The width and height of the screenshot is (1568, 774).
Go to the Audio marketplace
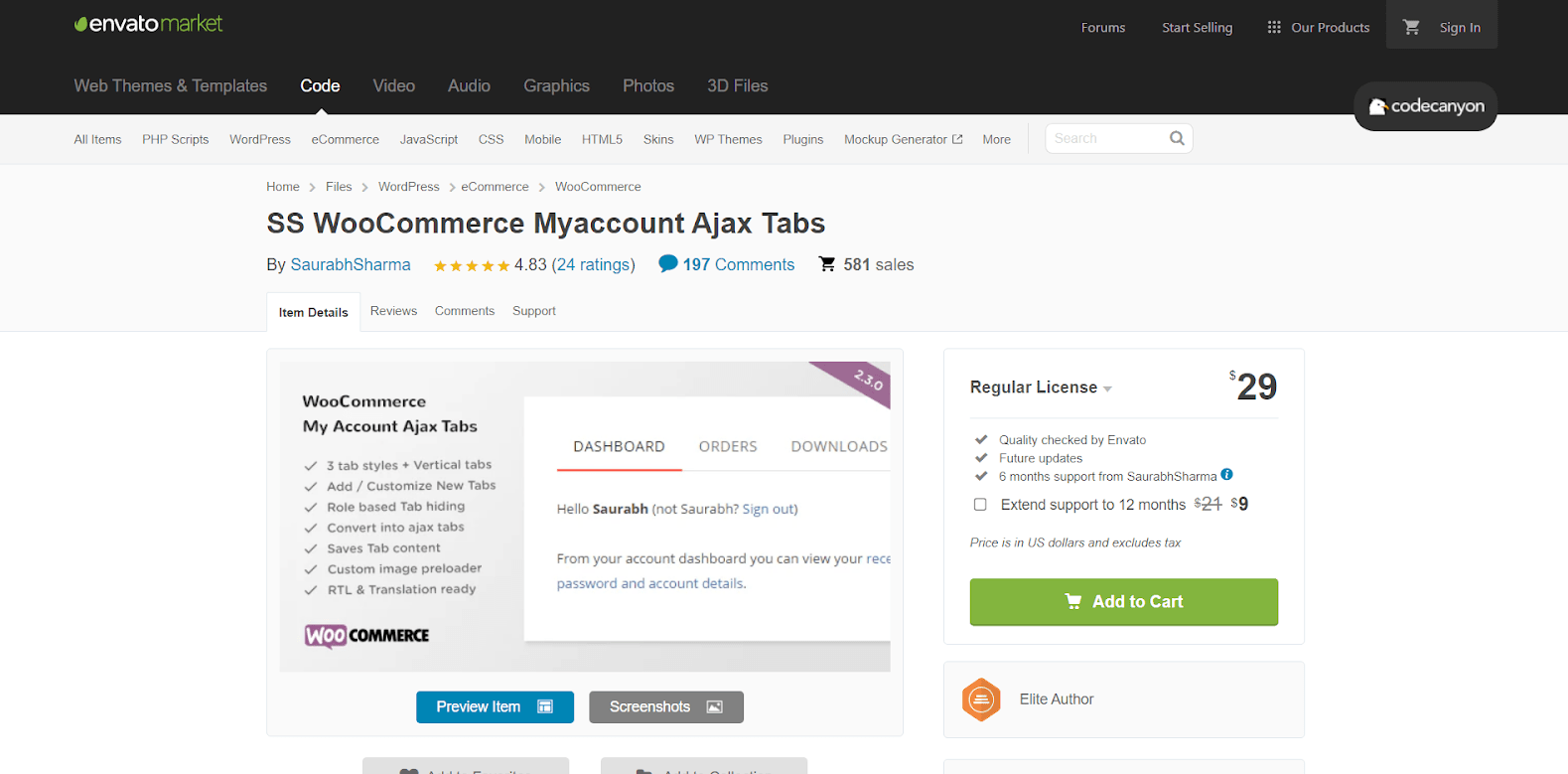469,85
